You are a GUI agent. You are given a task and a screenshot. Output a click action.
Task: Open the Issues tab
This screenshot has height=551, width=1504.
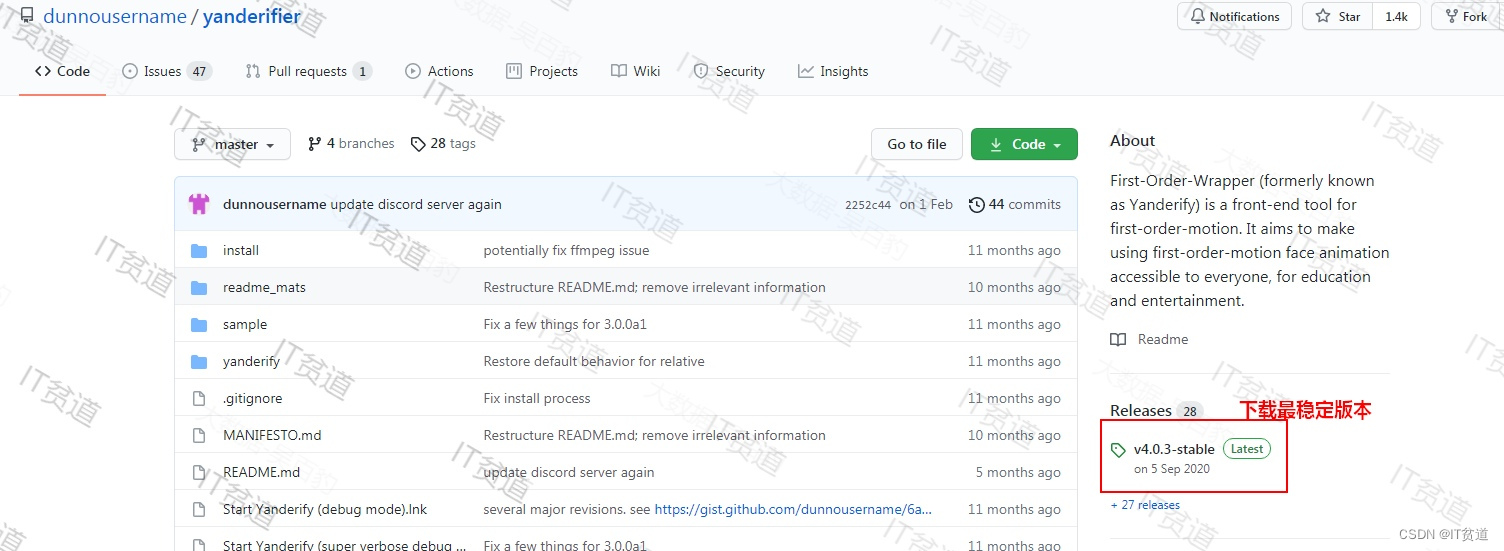point(166,71)
